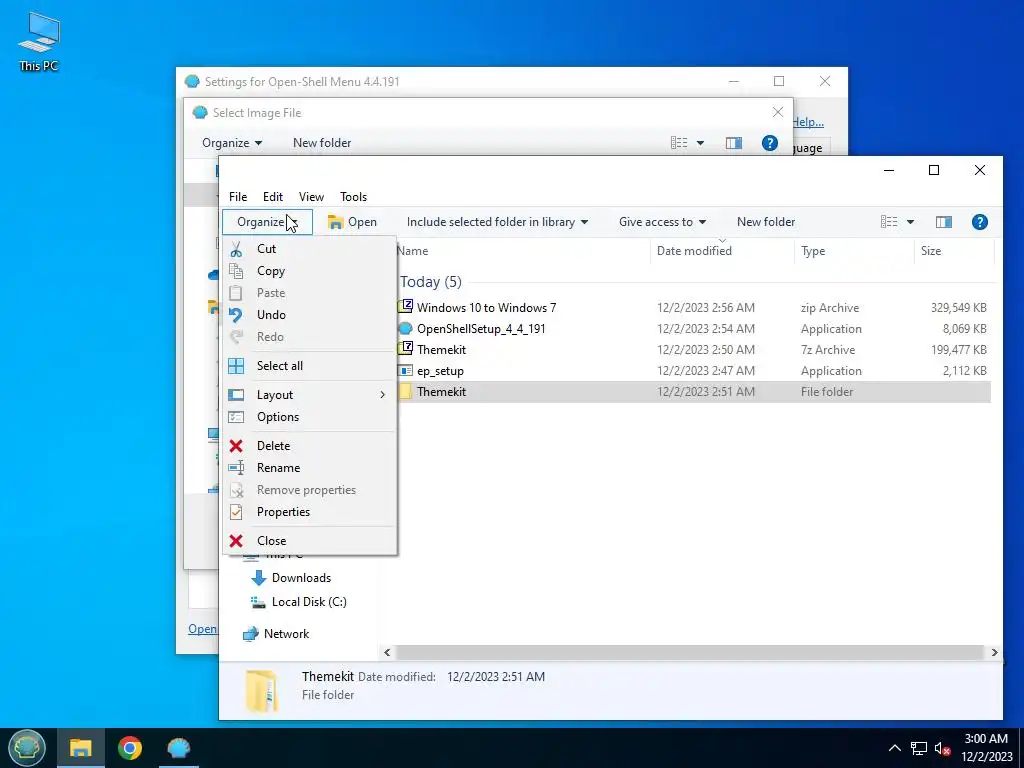Viewport: 1024px width, 768px height.
Task: Click the horizontal scrollbar right arrow
Action: pyautogui.click(x=994, y=652)
